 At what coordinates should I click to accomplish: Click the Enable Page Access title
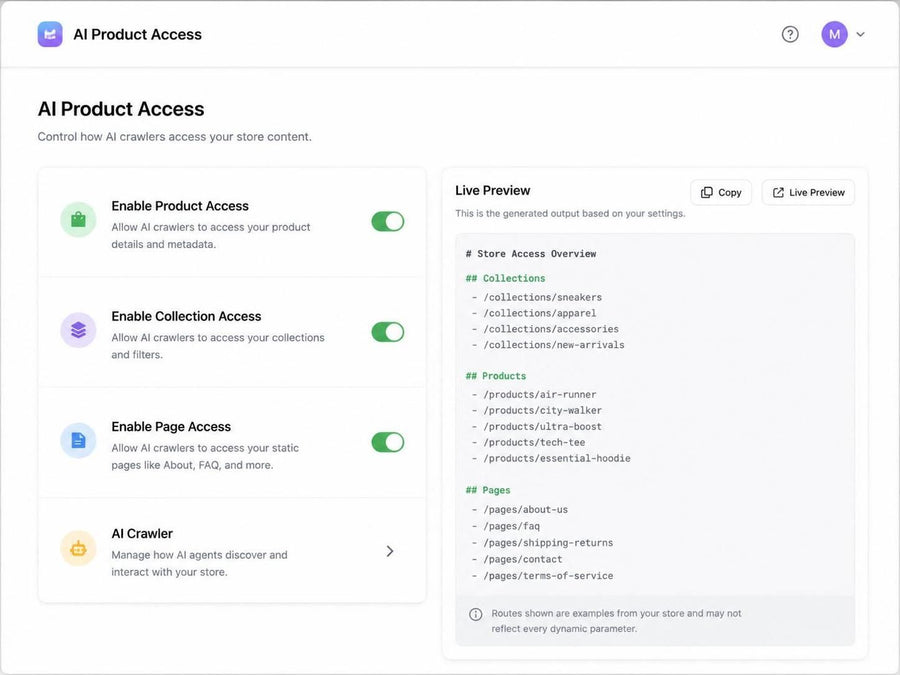171,427
